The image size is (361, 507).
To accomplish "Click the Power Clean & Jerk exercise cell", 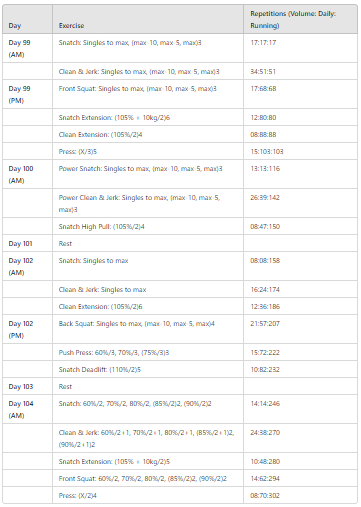I will (x=148, y=203).
